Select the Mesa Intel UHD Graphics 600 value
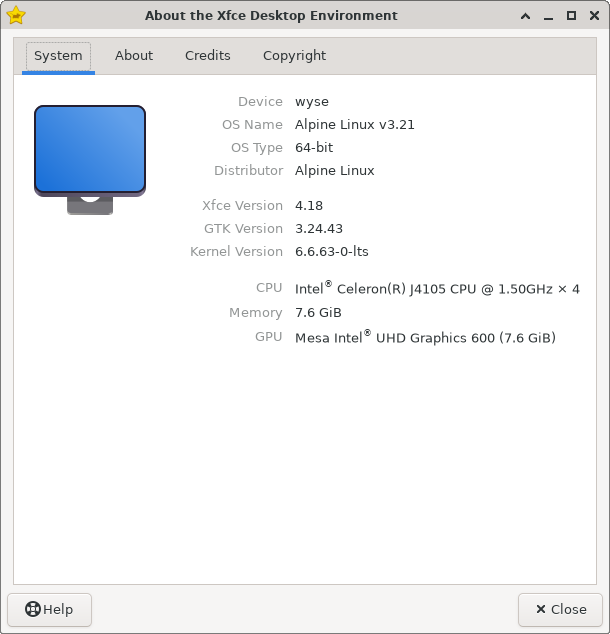The image size is (610, 634). pyautogui.click(x=425, y=337)
